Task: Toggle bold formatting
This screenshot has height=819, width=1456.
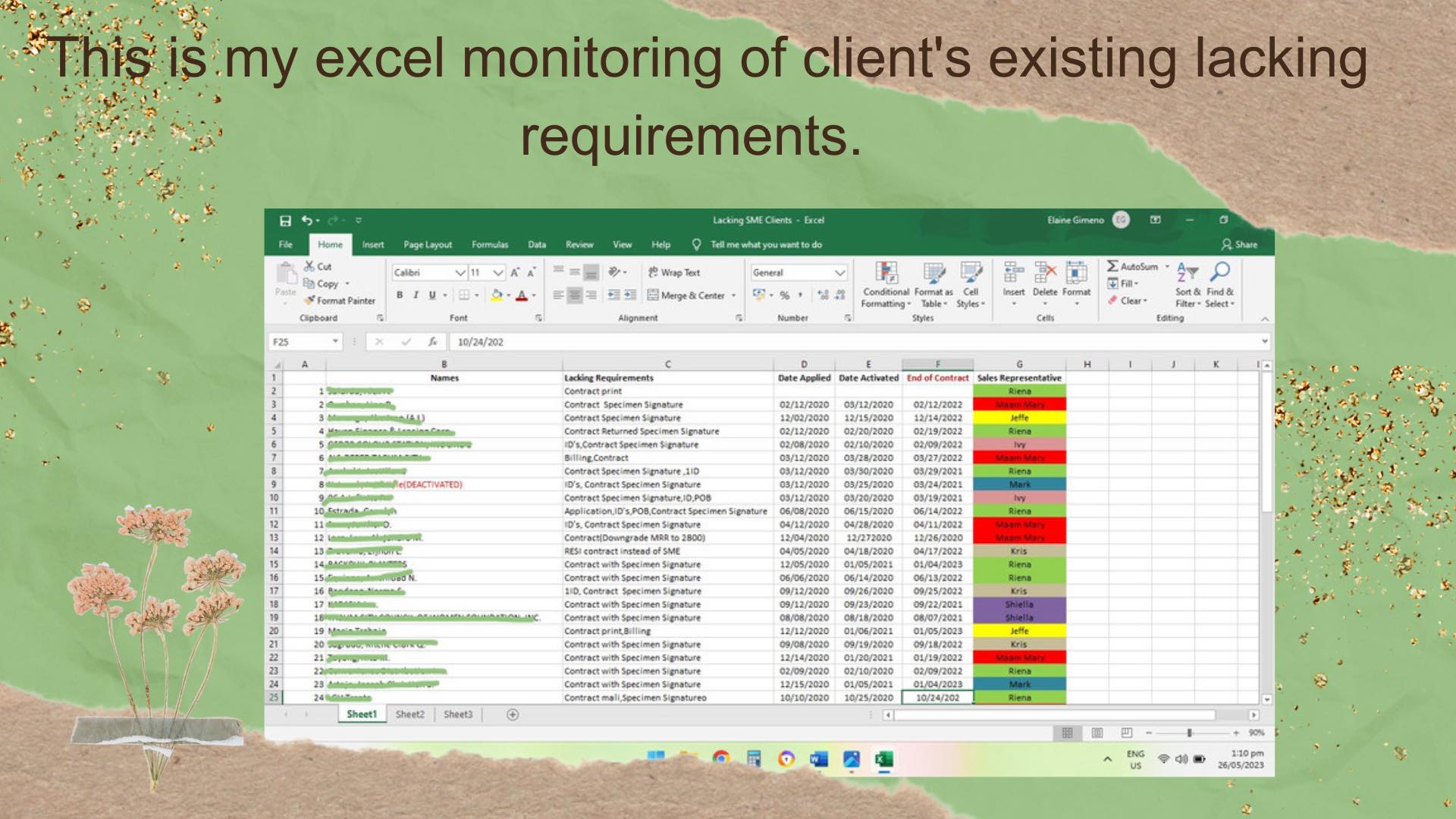Action: pos(400,295)
